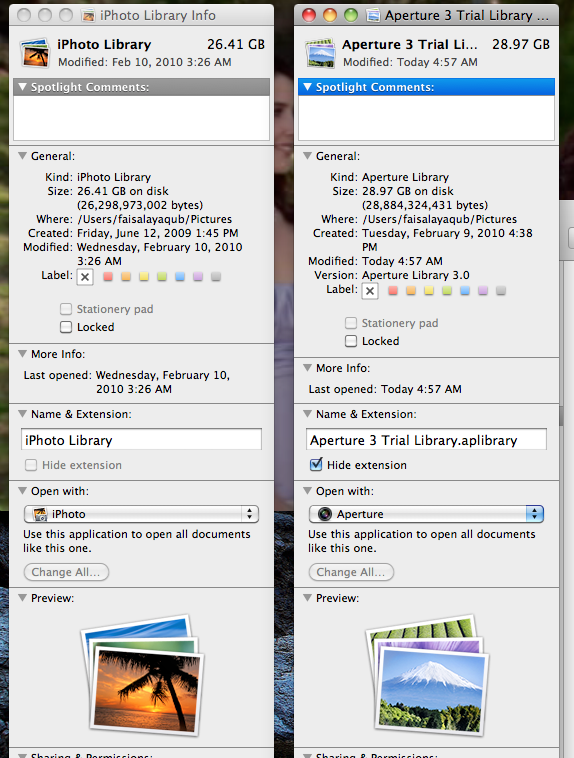Open the Aperture application popup menu
The height and width of the screenshot is (758, 574).
[426, 514]
